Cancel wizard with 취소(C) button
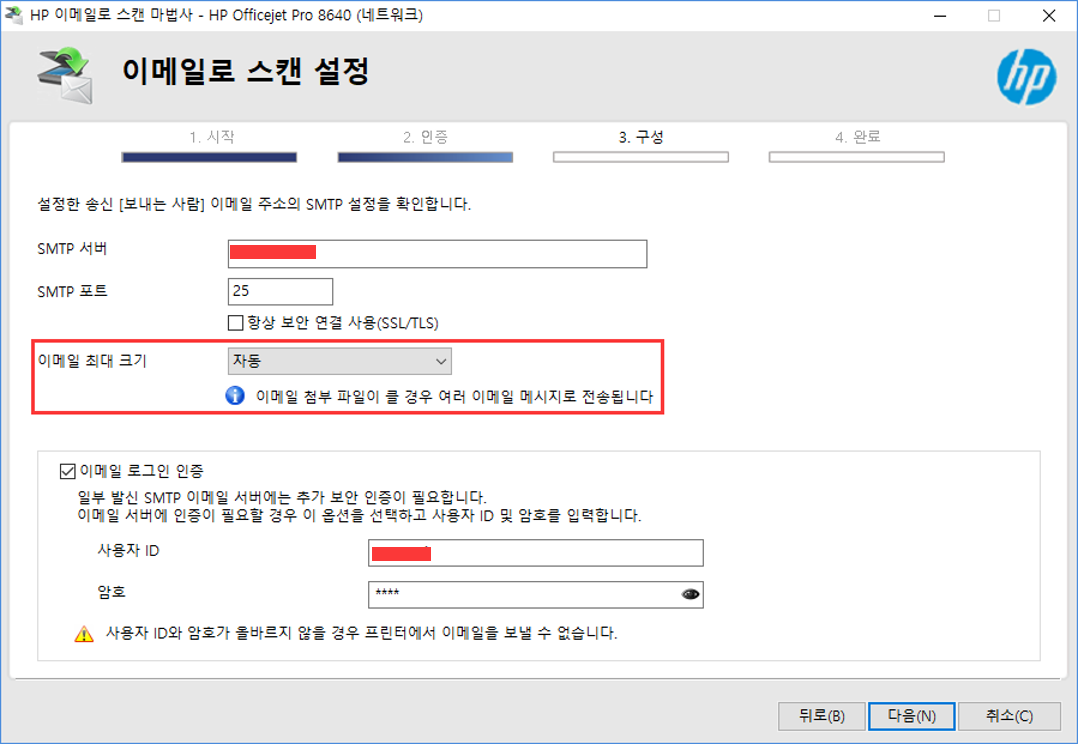Screen dimensions: 1078x744 (x=1009, y=716)
